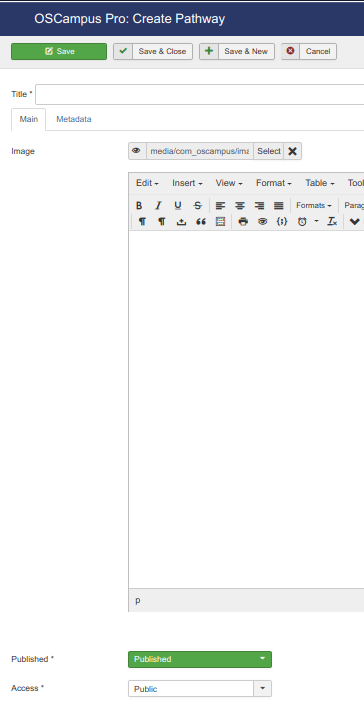The image size is (364, 705).
Task: Open the Published status dropdown
Action: pos(200,659)
